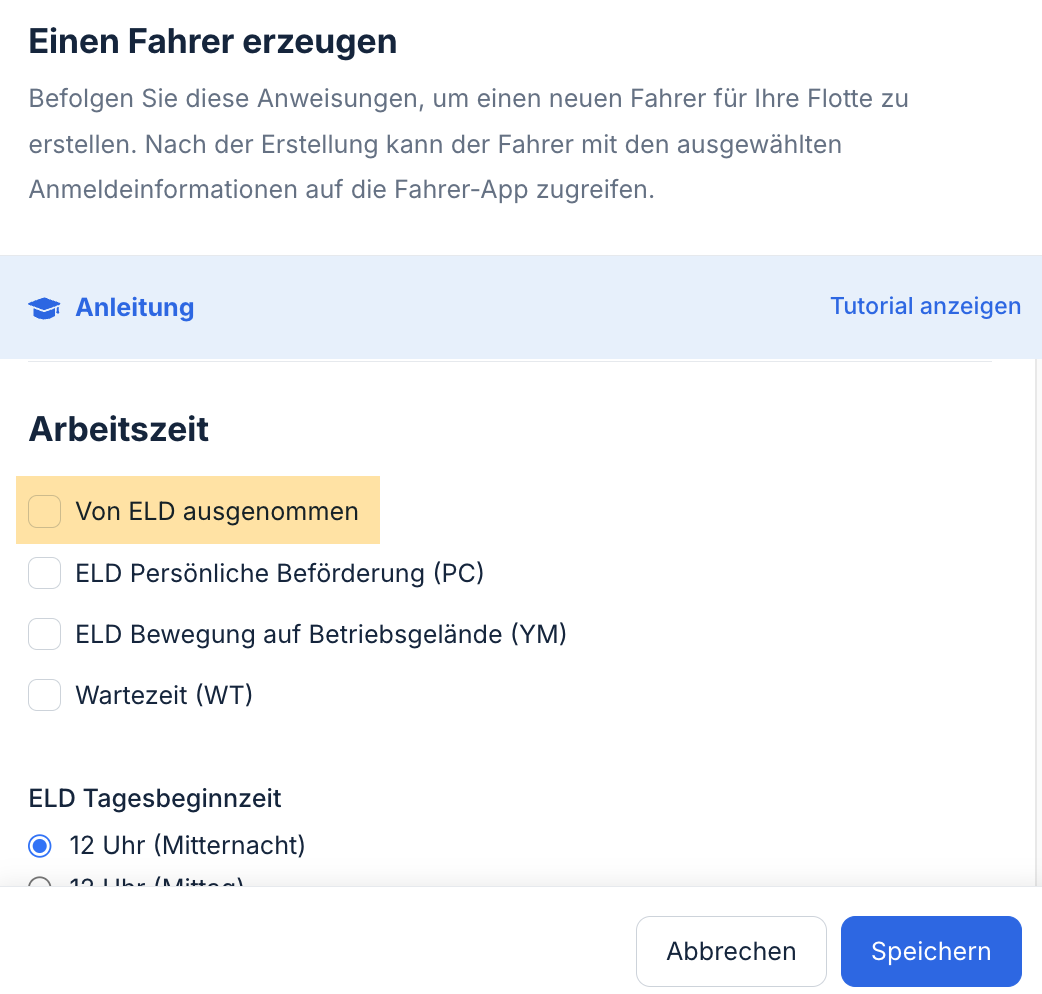
Task: Cancel with the Abbrechen button
Action: (731, 951)
